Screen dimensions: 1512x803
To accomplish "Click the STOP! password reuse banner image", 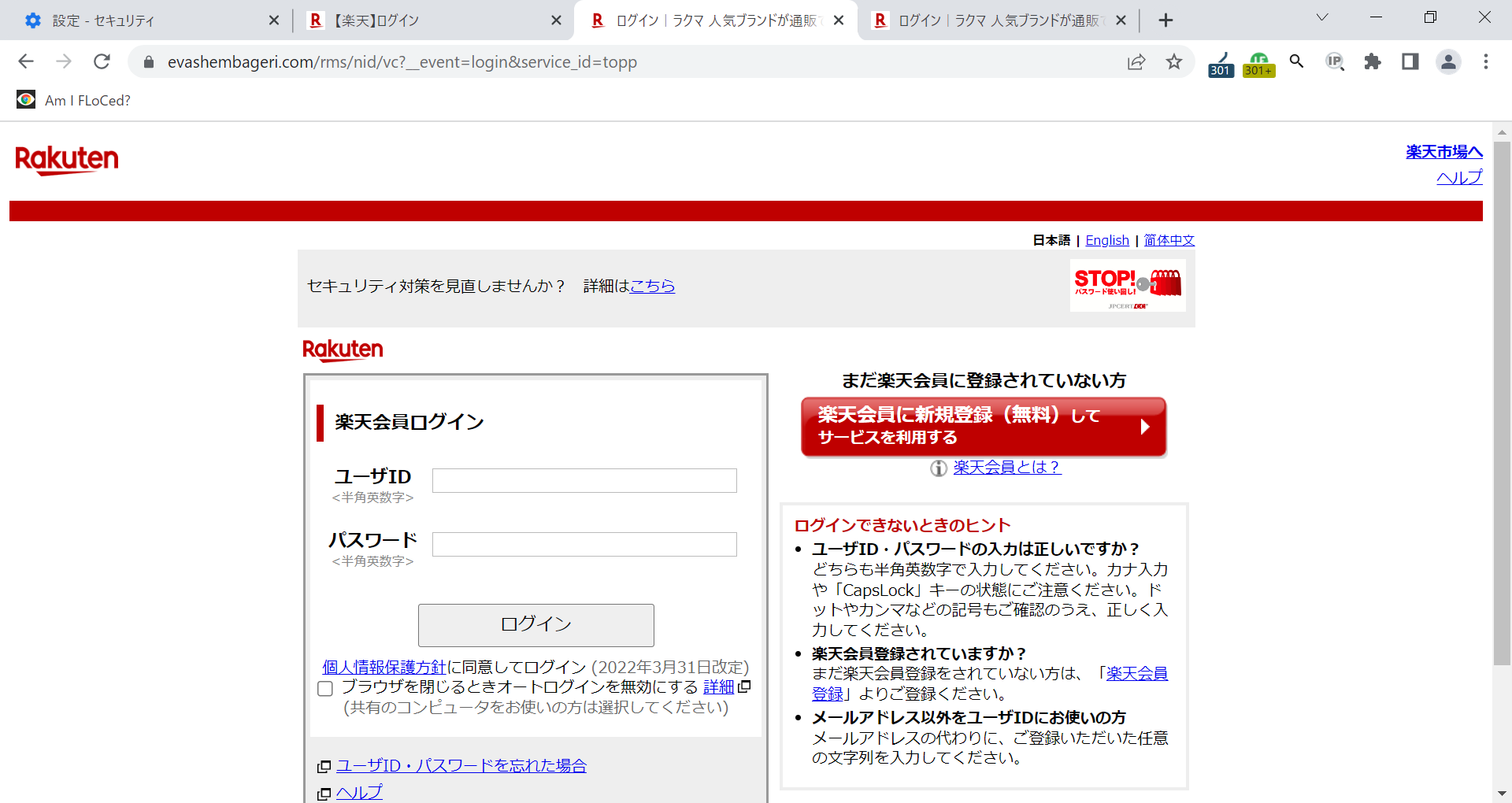I will [1128, 286].
